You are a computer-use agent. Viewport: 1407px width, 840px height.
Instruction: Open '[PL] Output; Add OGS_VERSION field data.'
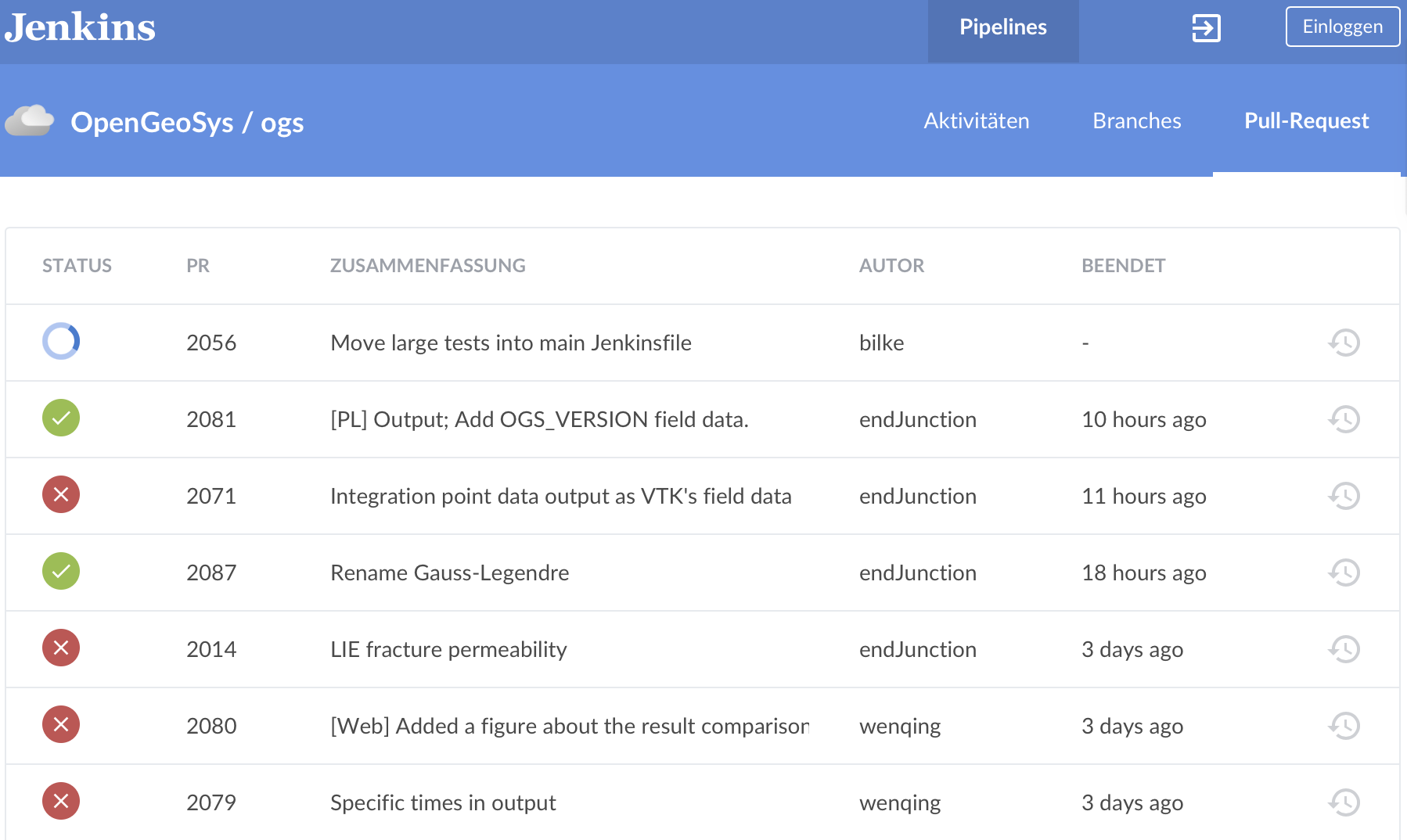click(x=539, y=419)
